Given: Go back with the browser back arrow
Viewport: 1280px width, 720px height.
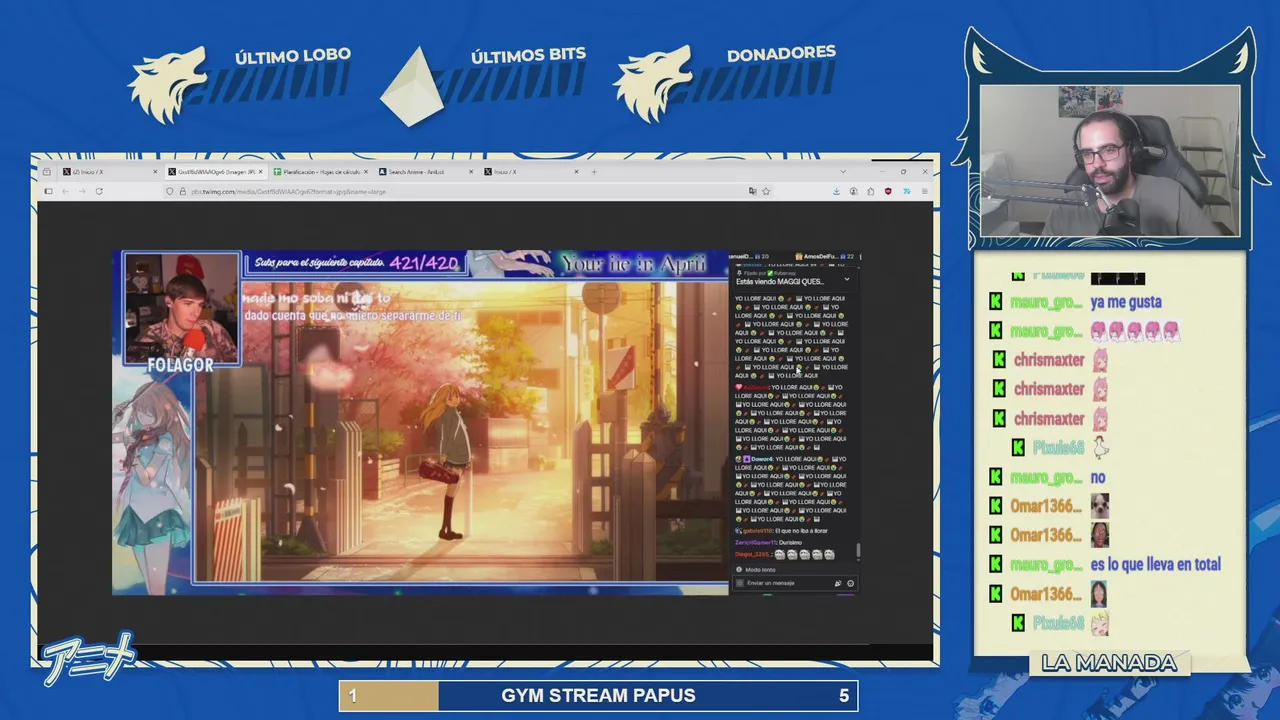Looking at the screenshot, I should pos(65,191).
